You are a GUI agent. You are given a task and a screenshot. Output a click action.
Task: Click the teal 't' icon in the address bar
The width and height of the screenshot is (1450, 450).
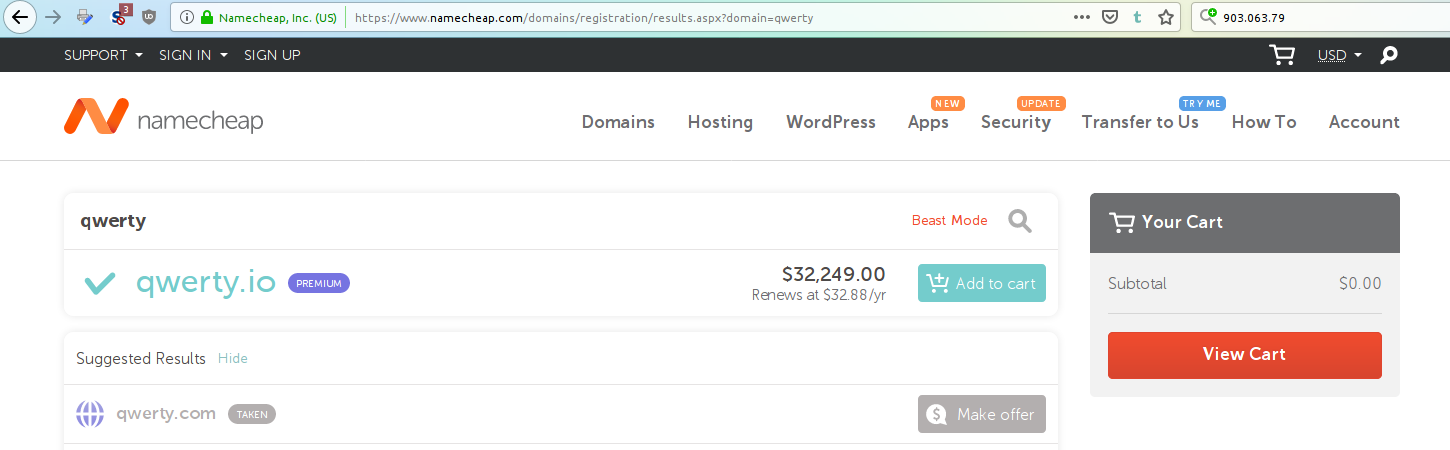tap(1137, 17)
